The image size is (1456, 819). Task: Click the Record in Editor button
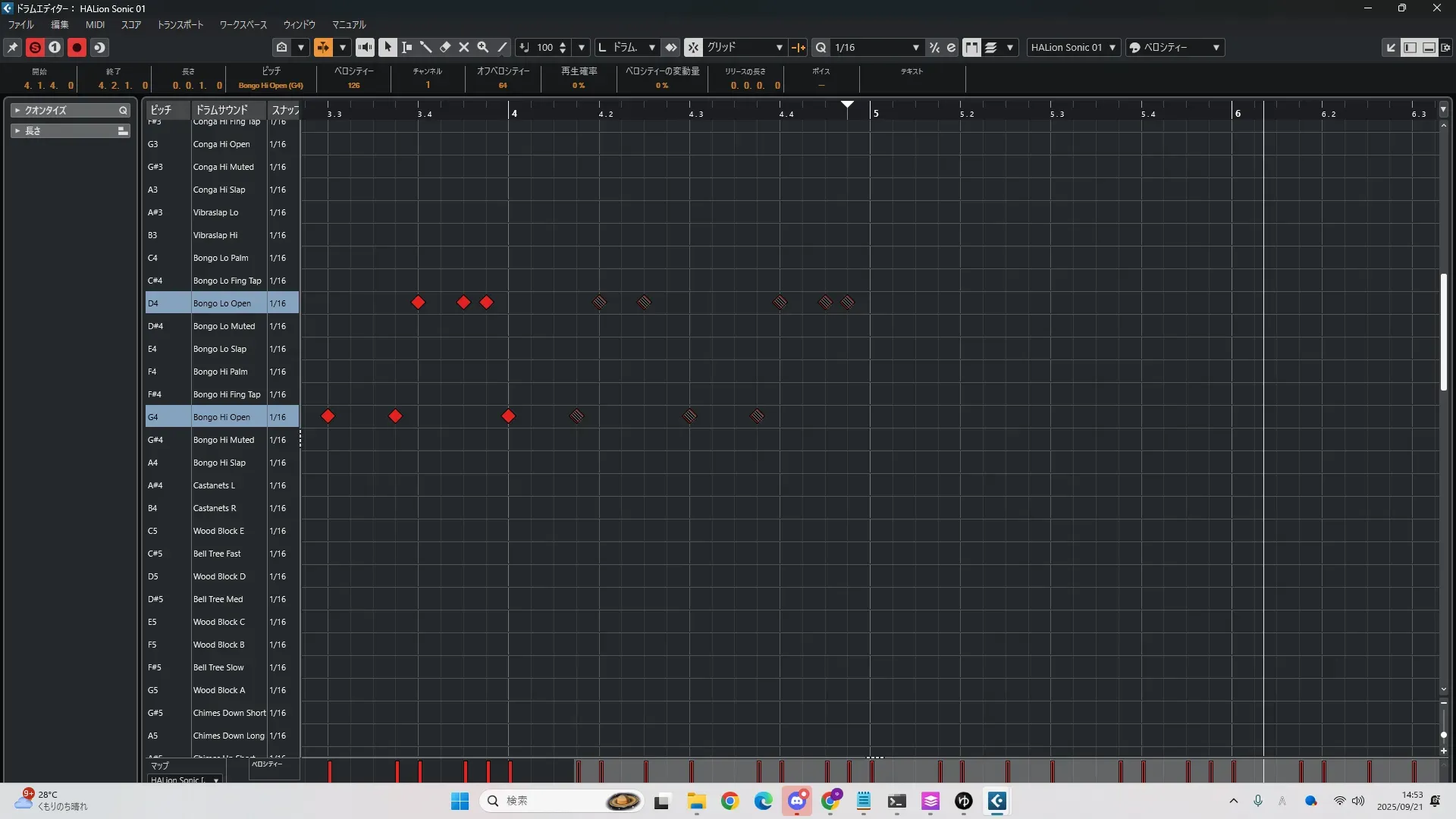point(77,47)
